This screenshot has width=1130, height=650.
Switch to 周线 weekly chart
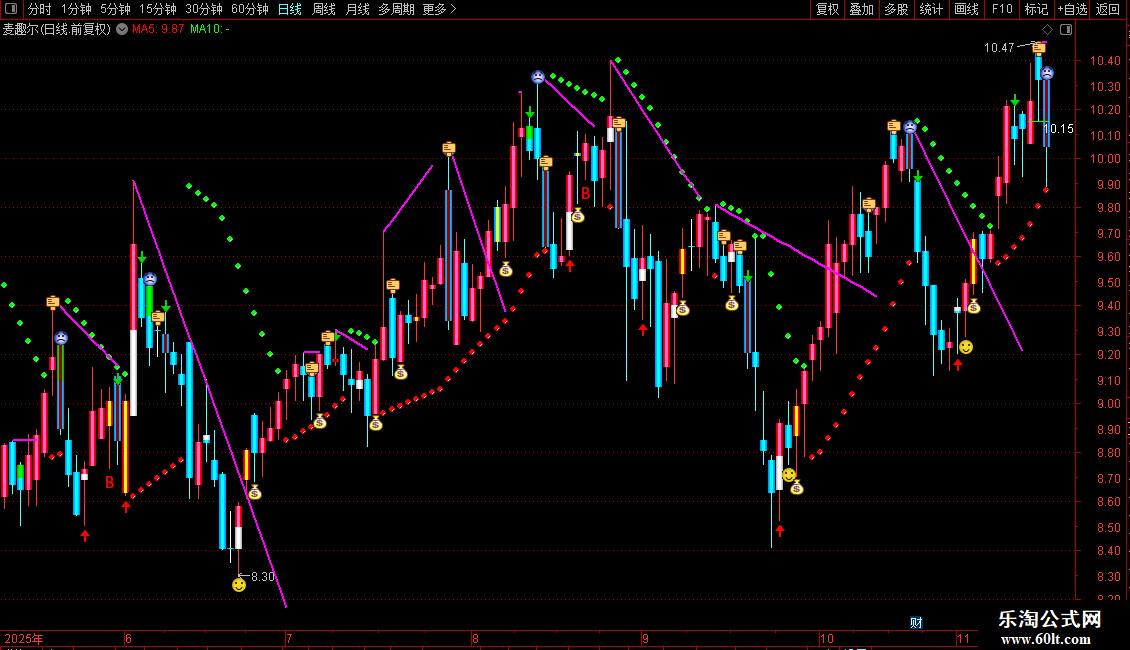[324, 9]
